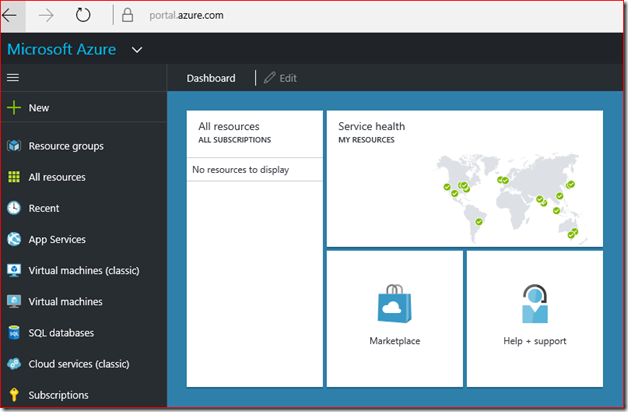Click the green plus New icon
The height and width of the screenshot is (412, 628).
[x=14, y=107]
